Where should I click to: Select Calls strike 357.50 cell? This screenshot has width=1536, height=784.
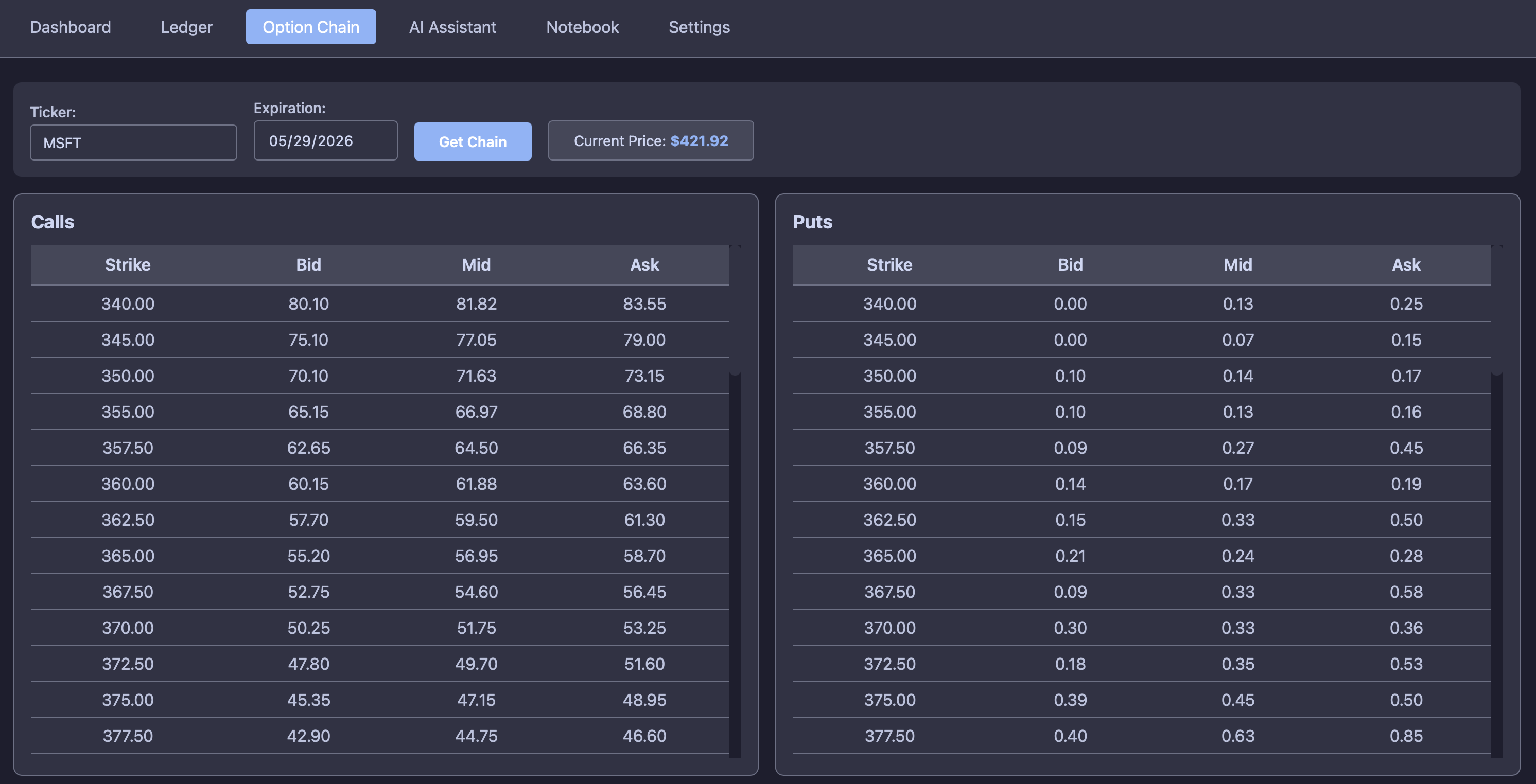tap(128, 448)
